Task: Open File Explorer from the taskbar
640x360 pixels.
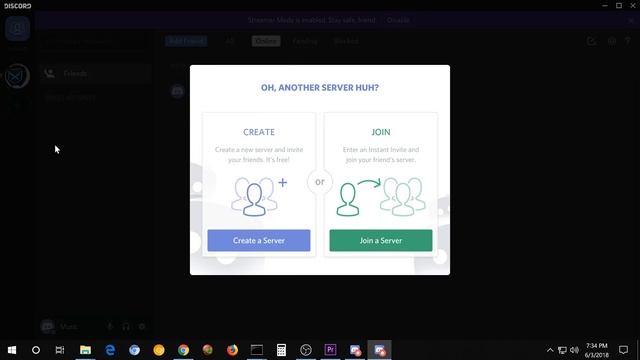Action: coord(85,350)
